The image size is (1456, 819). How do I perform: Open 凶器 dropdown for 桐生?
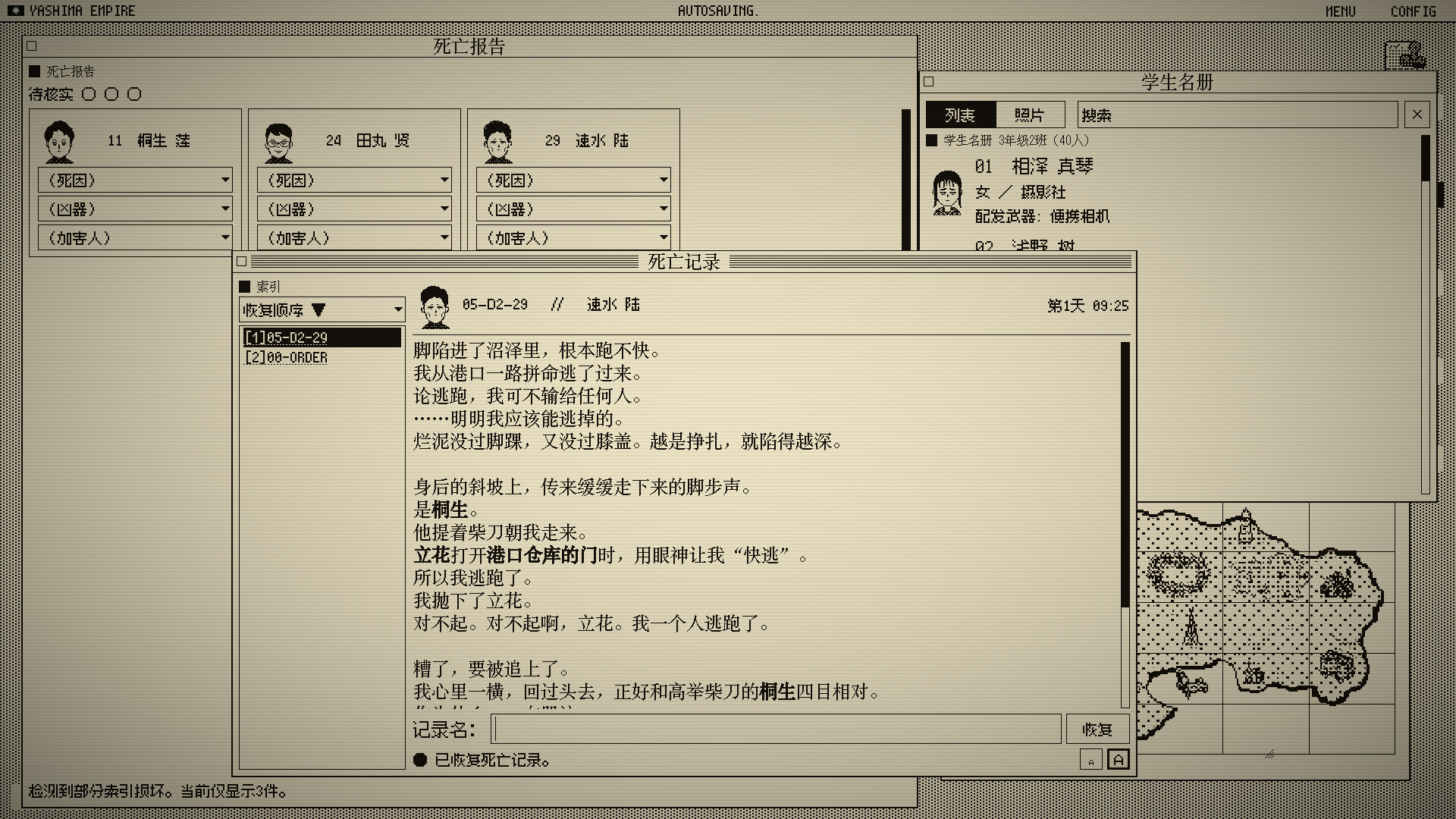(x=135, y=209)
